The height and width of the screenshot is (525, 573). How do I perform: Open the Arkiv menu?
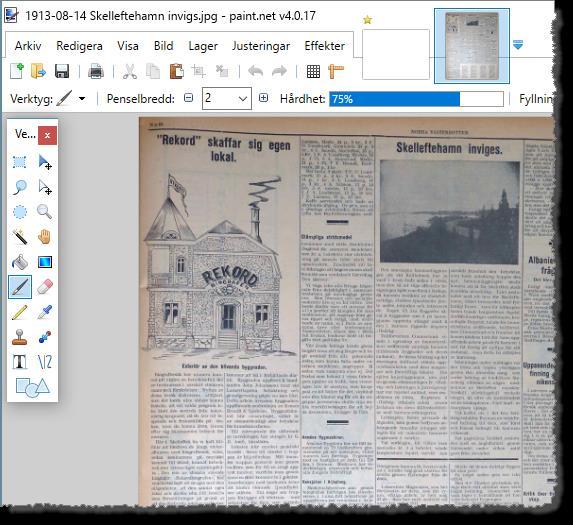(x=28, y=46)
